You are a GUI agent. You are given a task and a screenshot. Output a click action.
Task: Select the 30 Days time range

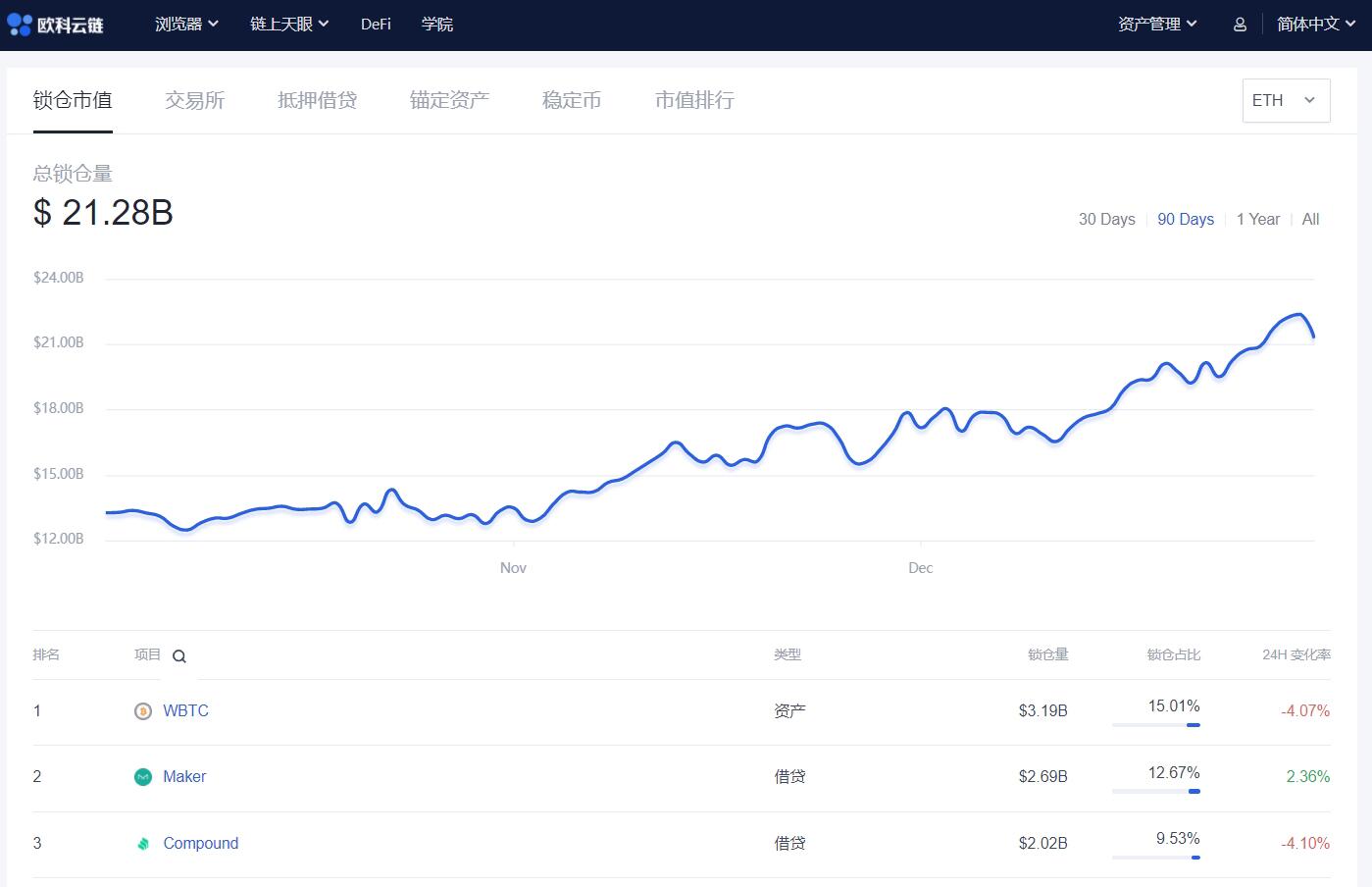1106,219
